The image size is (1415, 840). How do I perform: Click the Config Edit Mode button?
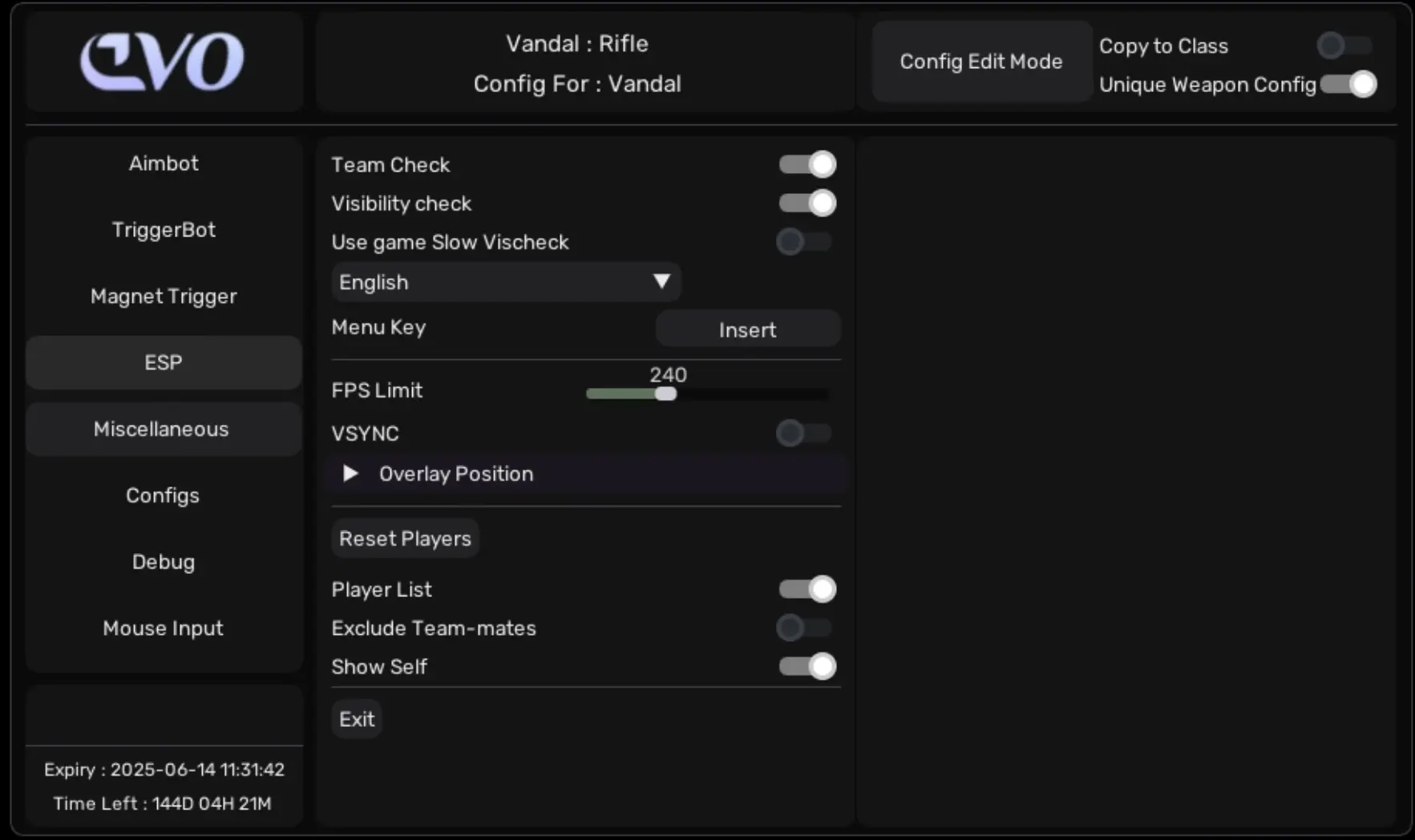click(x=981, y=62)
